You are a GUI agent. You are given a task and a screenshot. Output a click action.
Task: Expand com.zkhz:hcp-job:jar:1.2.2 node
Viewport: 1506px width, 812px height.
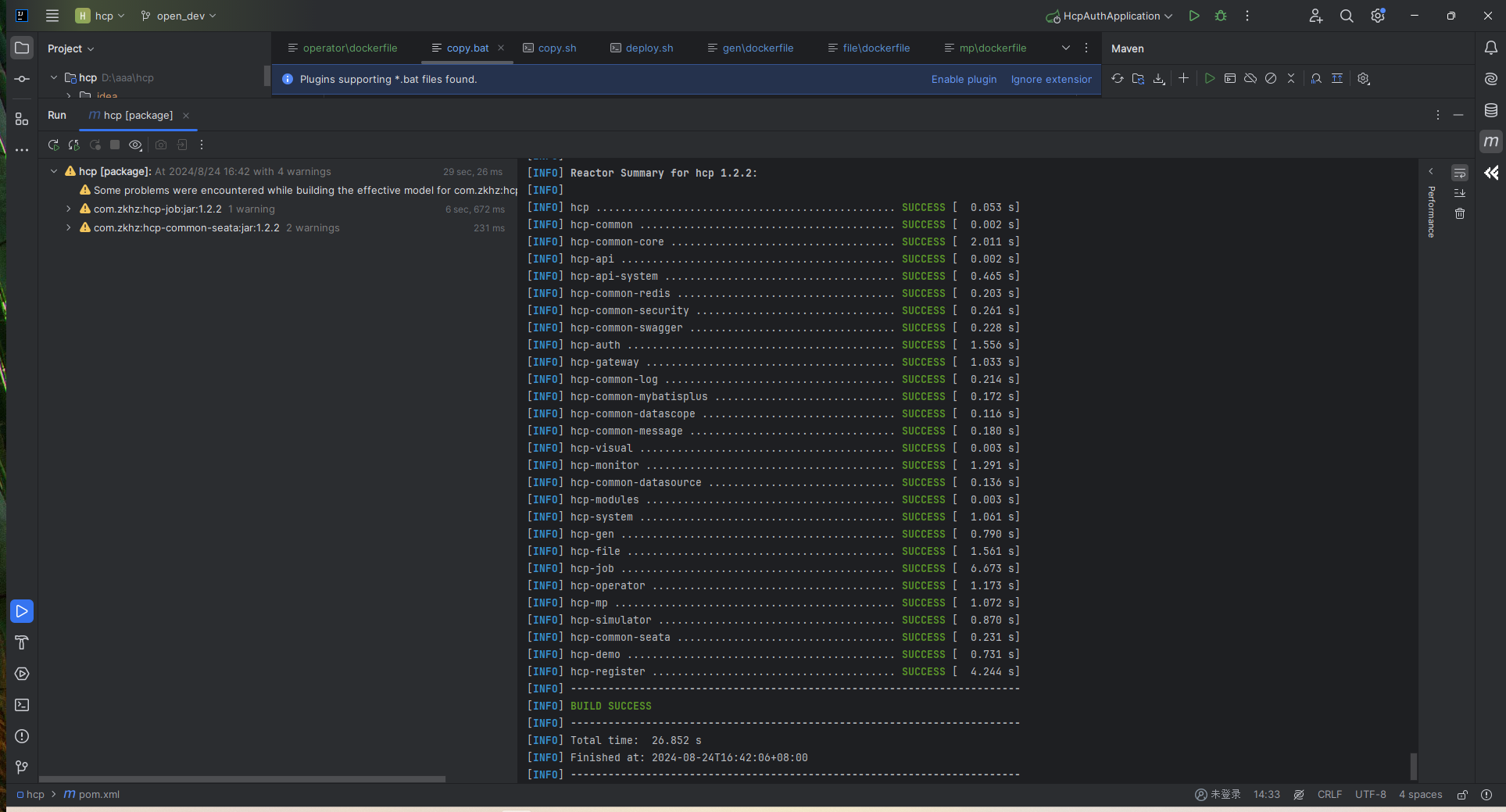coord(69,209)
